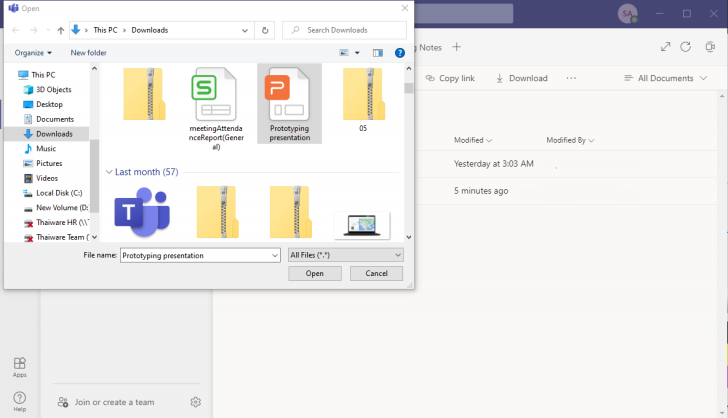Open conversation icon in Teams top right
The height and width of the screenshot is (418, 728).
point(710,46)
